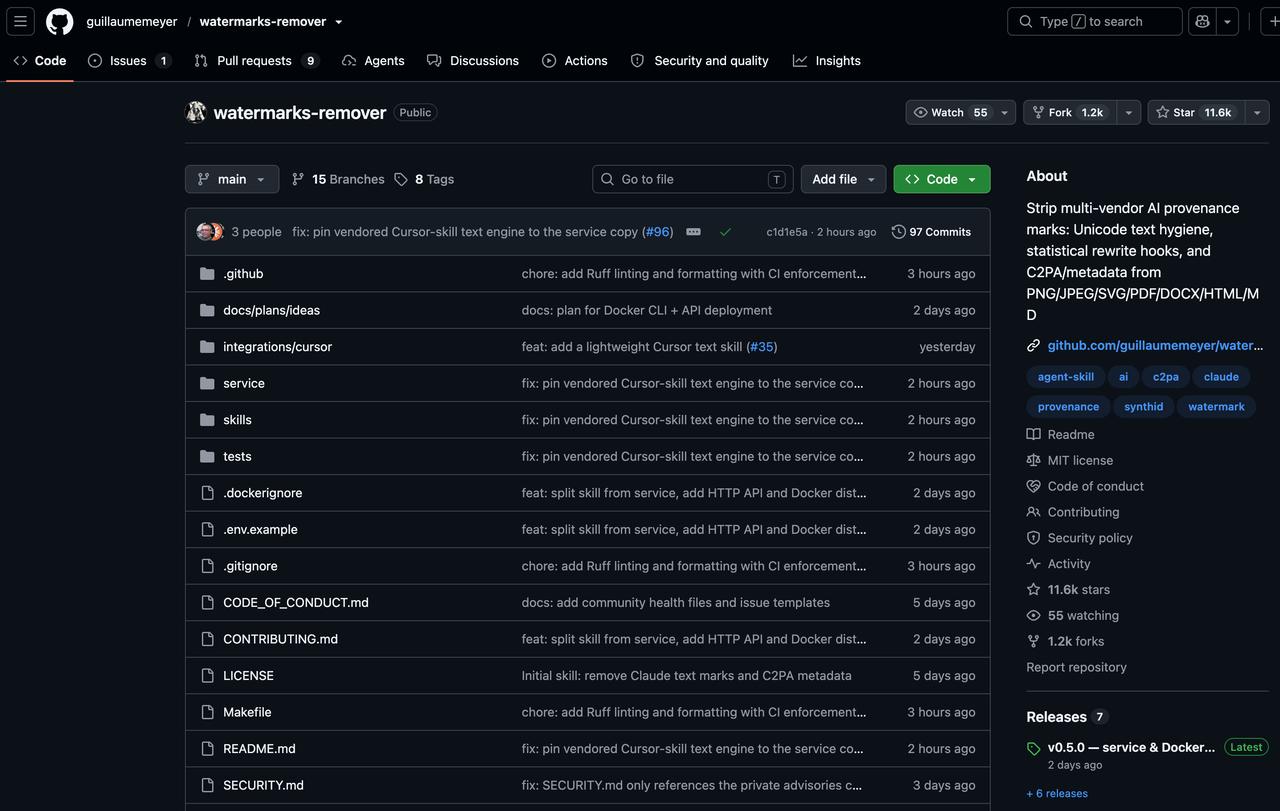Click the agent-skill topic tag
This screenshot has width=1280, height=811.
pos(1066,377)
